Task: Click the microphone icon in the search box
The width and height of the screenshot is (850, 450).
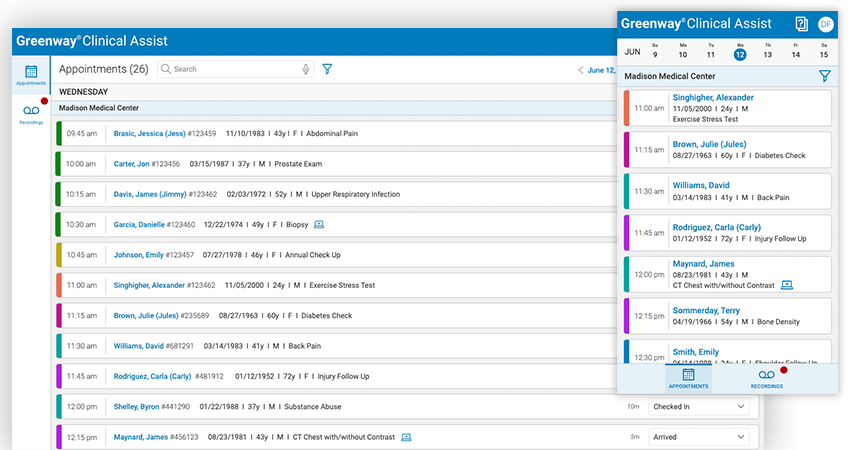Action: click(306, 69)
